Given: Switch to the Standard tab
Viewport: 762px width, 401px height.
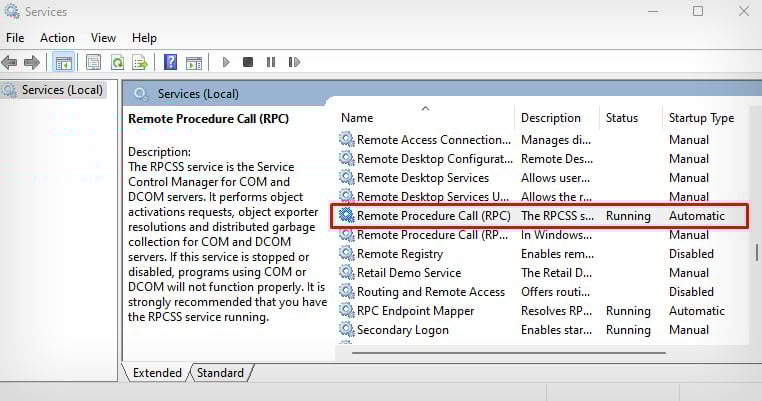Looking at the screenshot, I should (220, 373).
